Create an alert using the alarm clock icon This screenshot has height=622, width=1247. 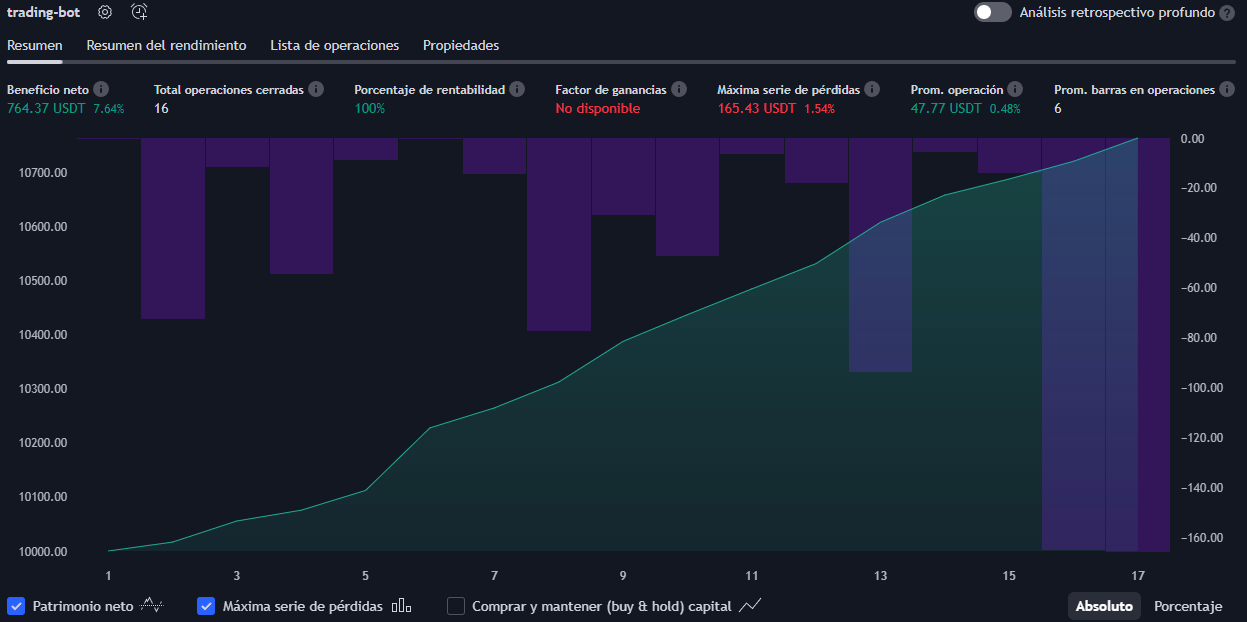[x=139, y=12]
